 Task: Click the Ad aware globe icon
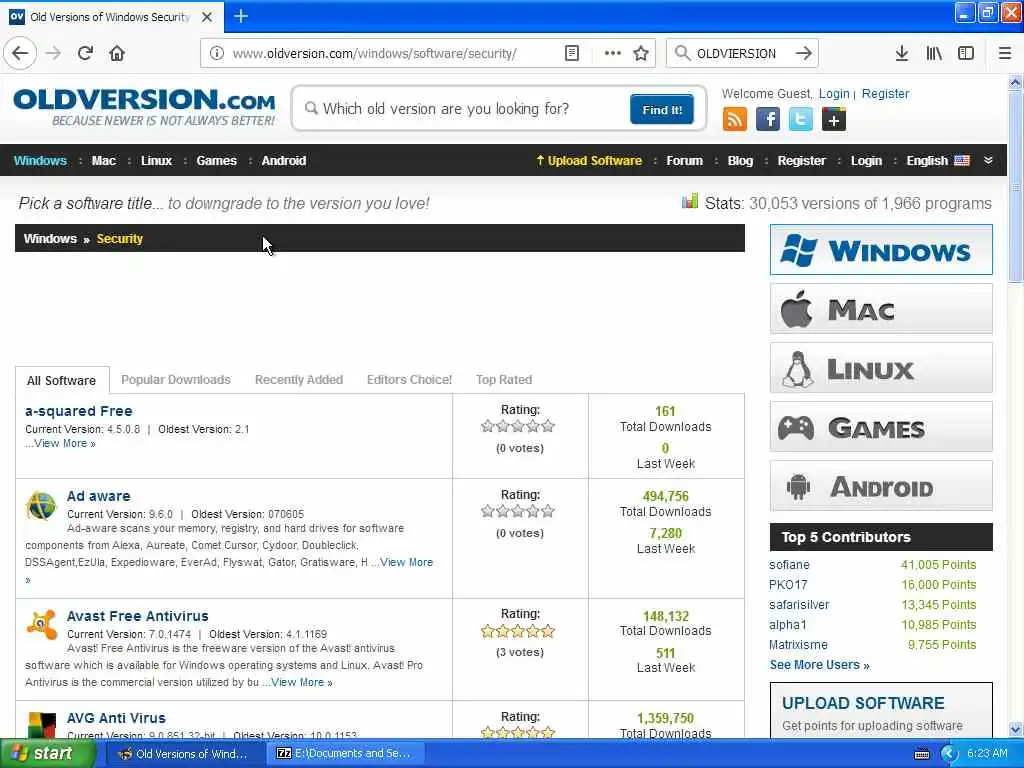click(x=41, y=506)
